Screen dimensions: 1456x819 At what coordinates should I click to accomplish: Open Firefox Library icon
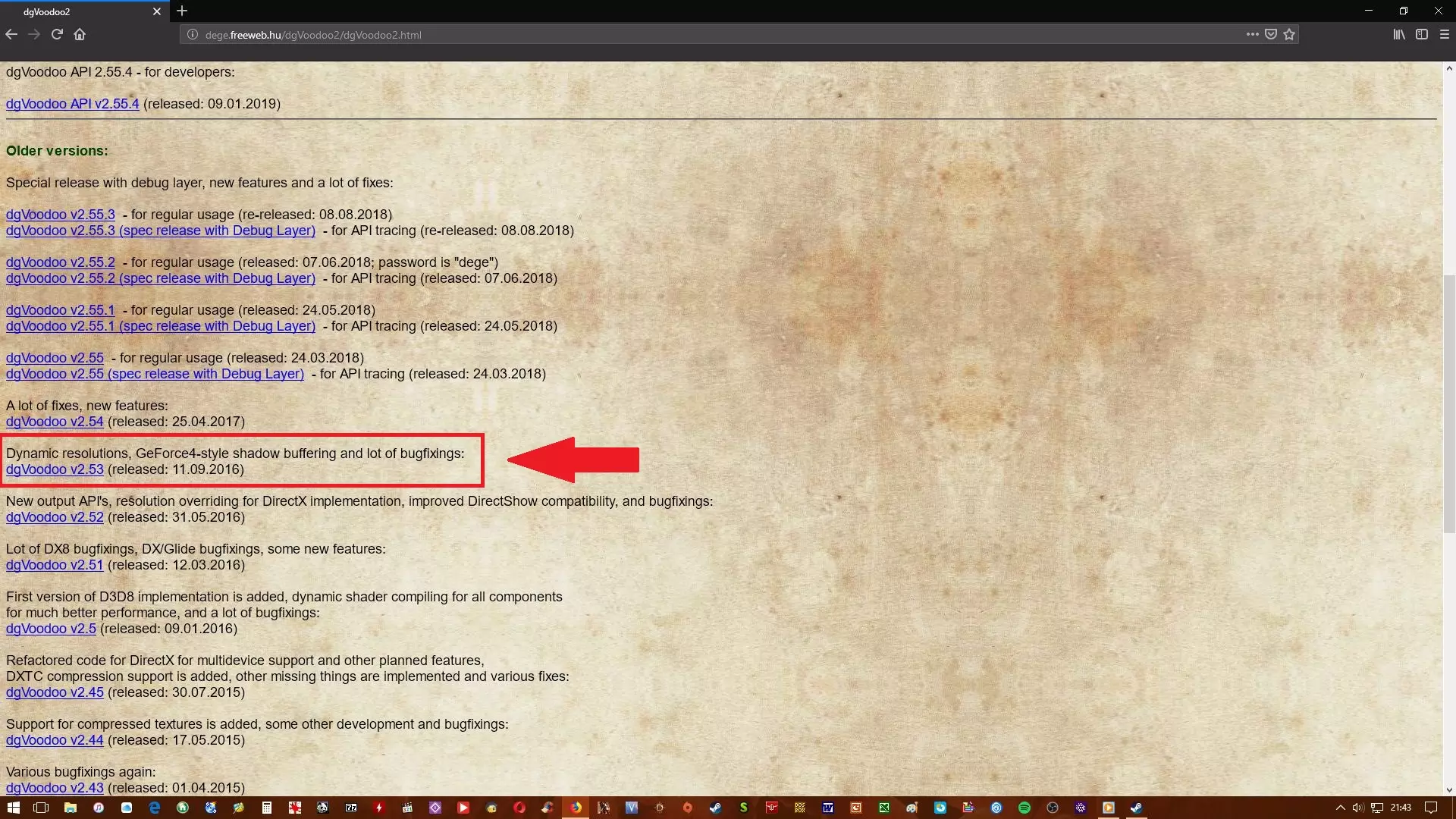1398,34
